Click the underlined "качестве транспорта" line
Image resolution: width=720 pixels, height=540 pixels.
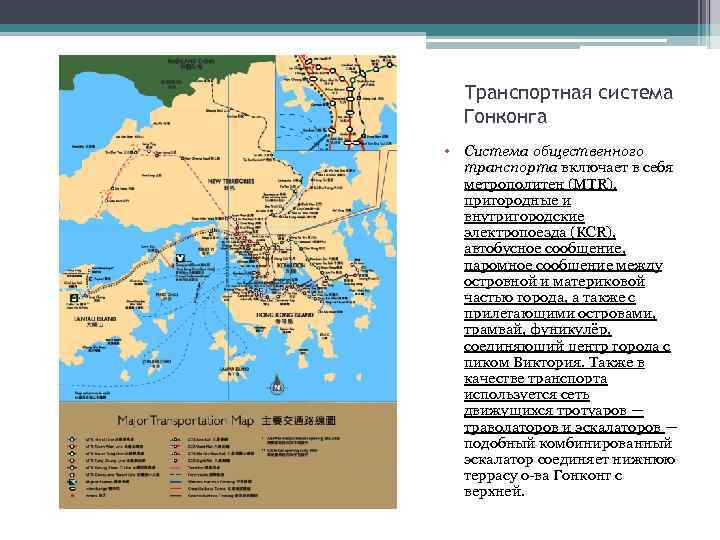point(535,378)
